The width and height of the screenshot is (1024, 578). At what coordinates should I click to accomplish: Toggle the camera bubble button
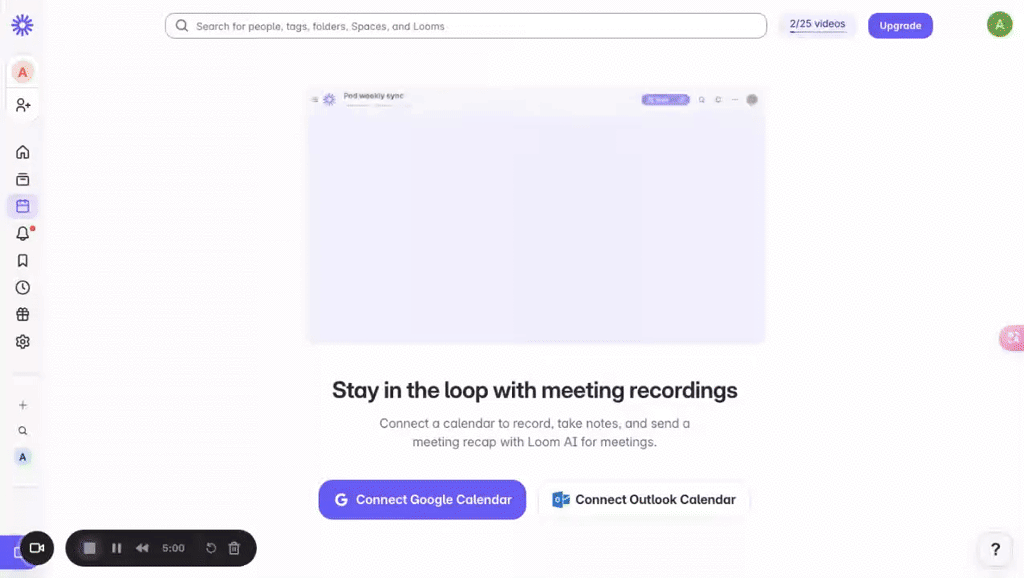tap(37, 548)
